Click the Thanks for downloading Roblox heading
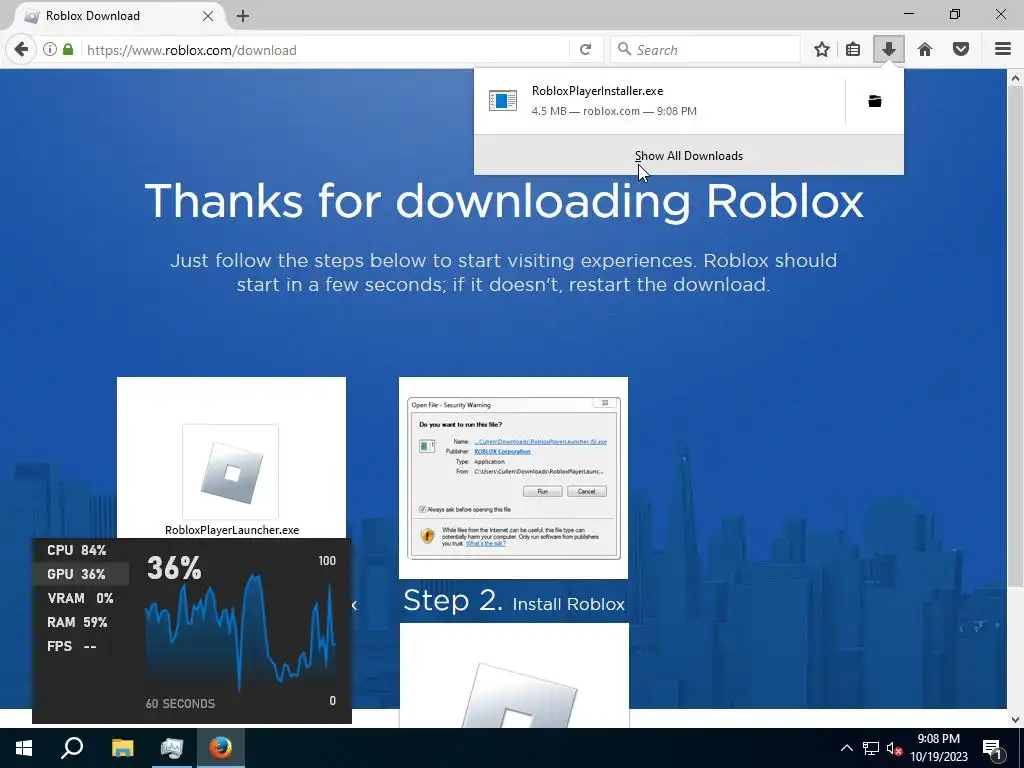1024x768 pixels. 504,200
